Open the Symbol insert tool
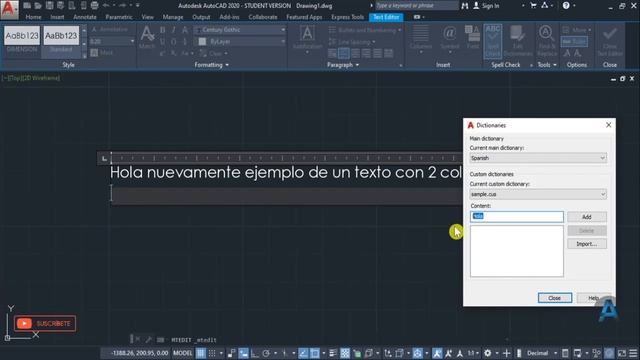This screenshot has height=360, width=640. tap(449, 39)
